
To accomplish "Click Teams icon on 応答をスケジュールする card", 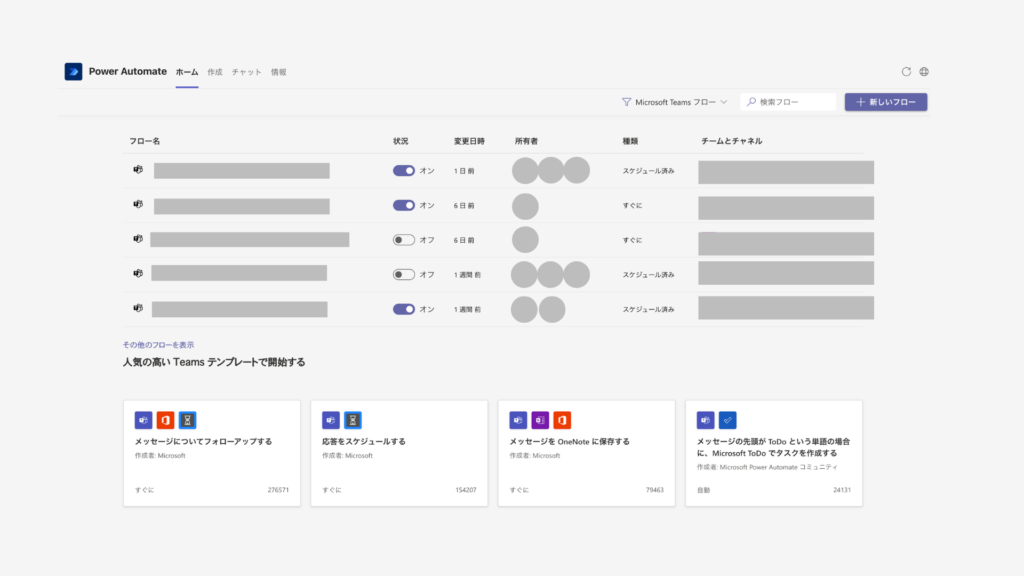I will pyautogui.click(x=331, y=420).
